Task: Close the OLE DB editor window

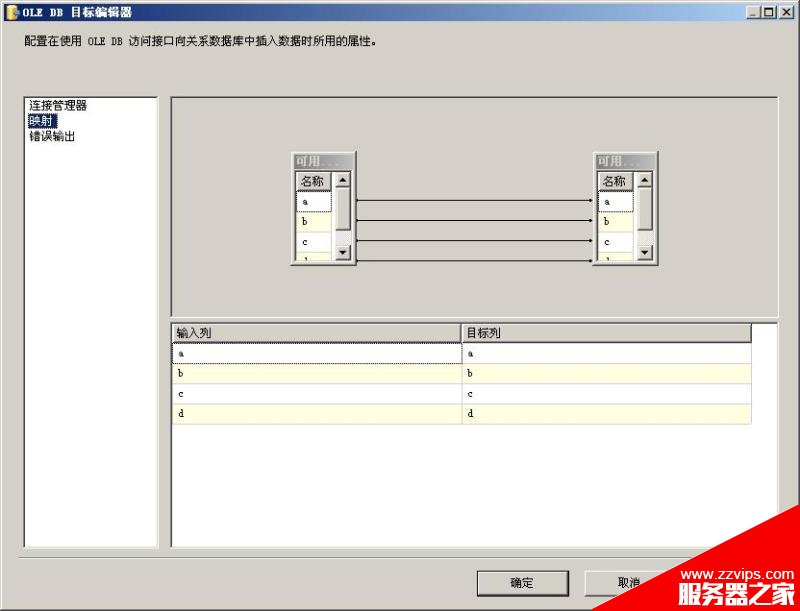Action: pos(786,12)
